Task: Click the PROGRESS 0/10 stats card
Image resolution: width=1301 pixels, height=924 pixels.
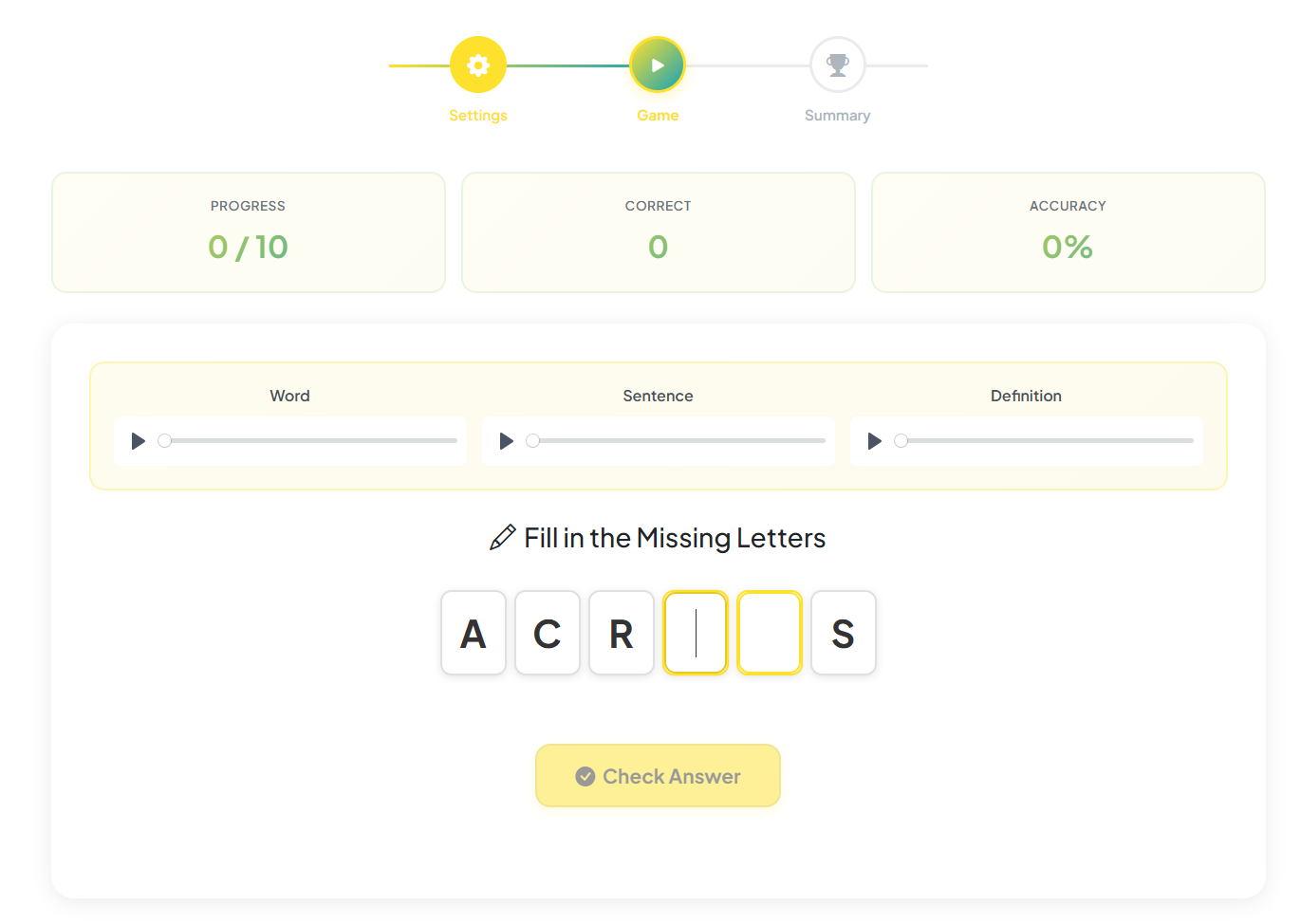Action: point(248,232)
